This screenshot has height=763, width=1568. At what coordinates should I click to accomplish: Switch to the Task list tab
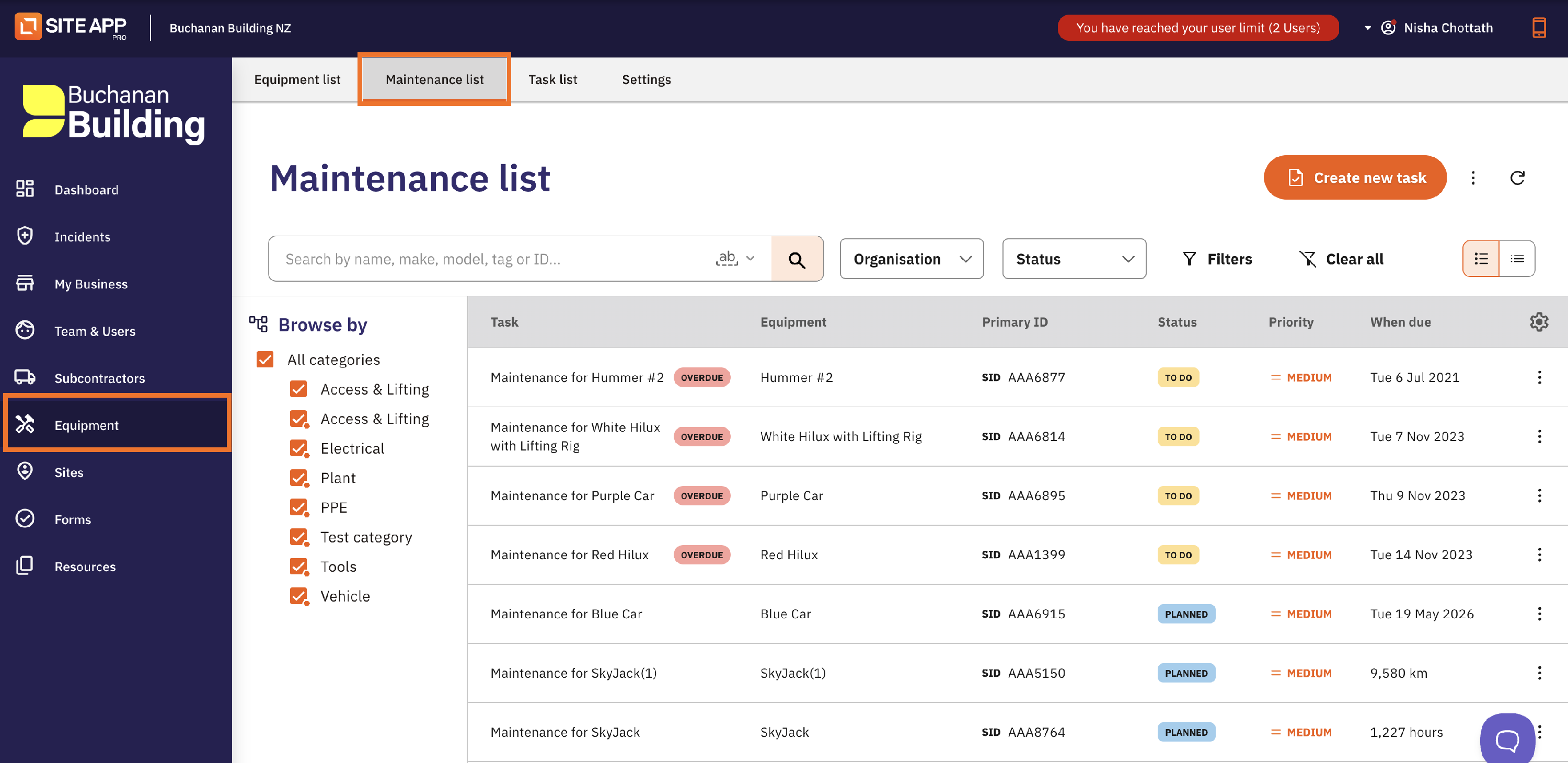tap(552, 79)
